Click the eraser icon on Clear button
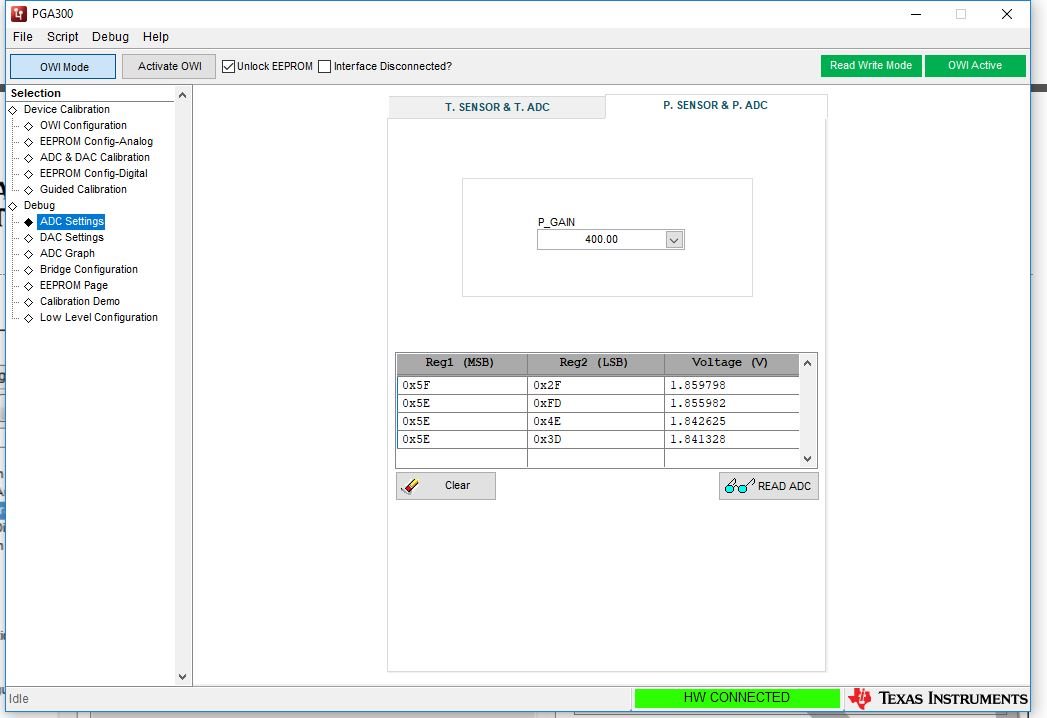Image resolution: width=1047 pixels, height=718 pixels. (411, 486)
